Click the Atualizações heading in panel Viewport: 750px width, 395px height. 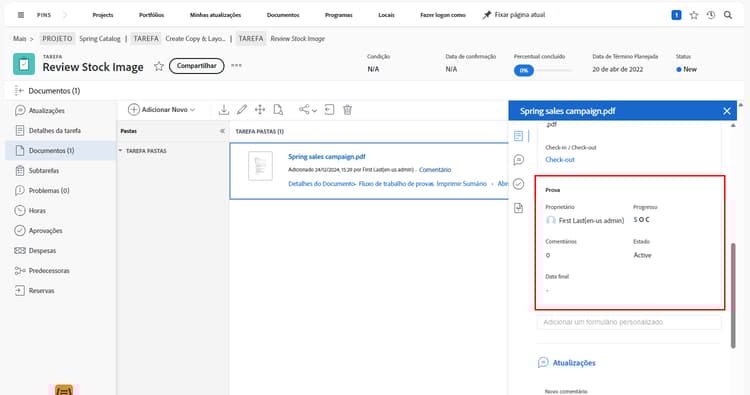(574, 363)
